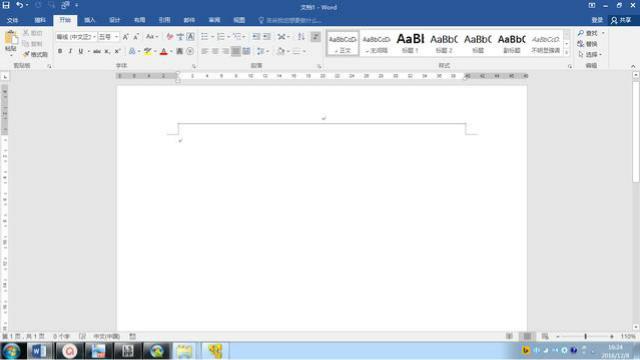Click the sort A-Z icon
Screen dimensions: 640x360
301,37
